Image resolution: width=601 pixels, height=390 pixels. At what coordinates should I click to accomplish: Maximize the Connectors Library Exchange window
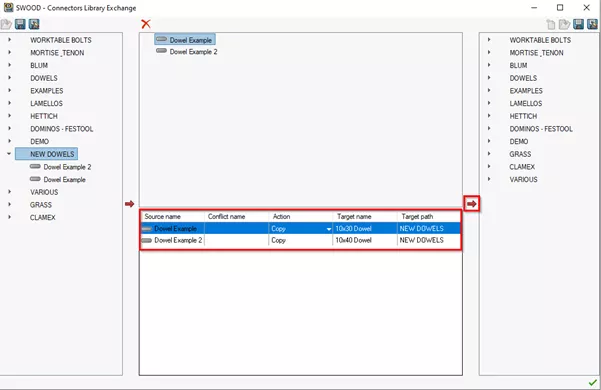click(560, 7)
